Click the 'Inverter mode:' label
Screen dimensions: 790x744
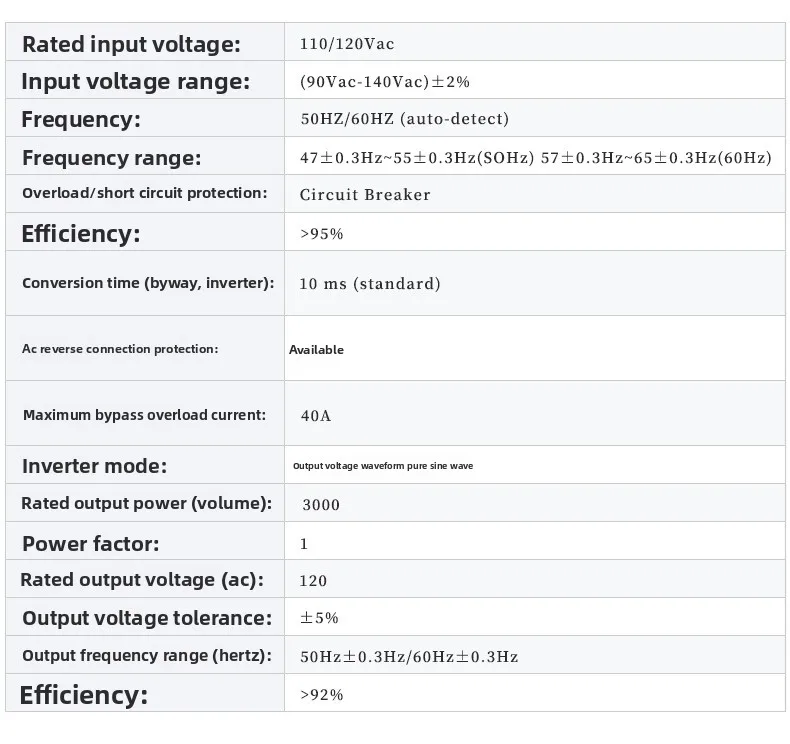94,466
